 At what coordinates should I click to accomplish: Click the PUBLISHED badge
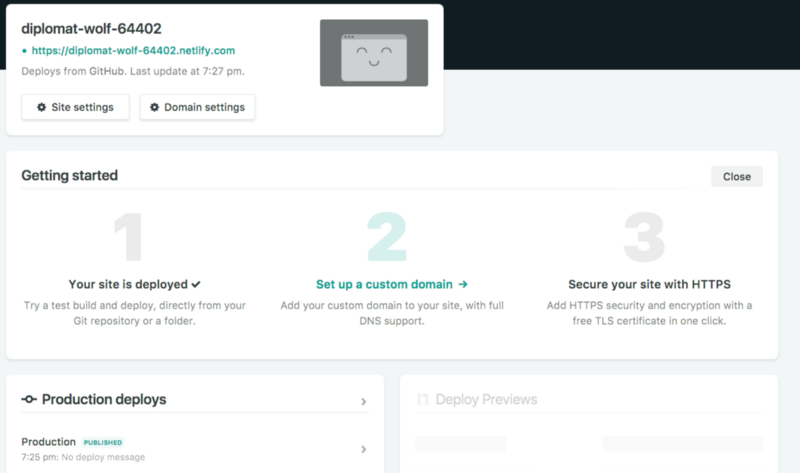pyautogui.click(x=103, y=442)
